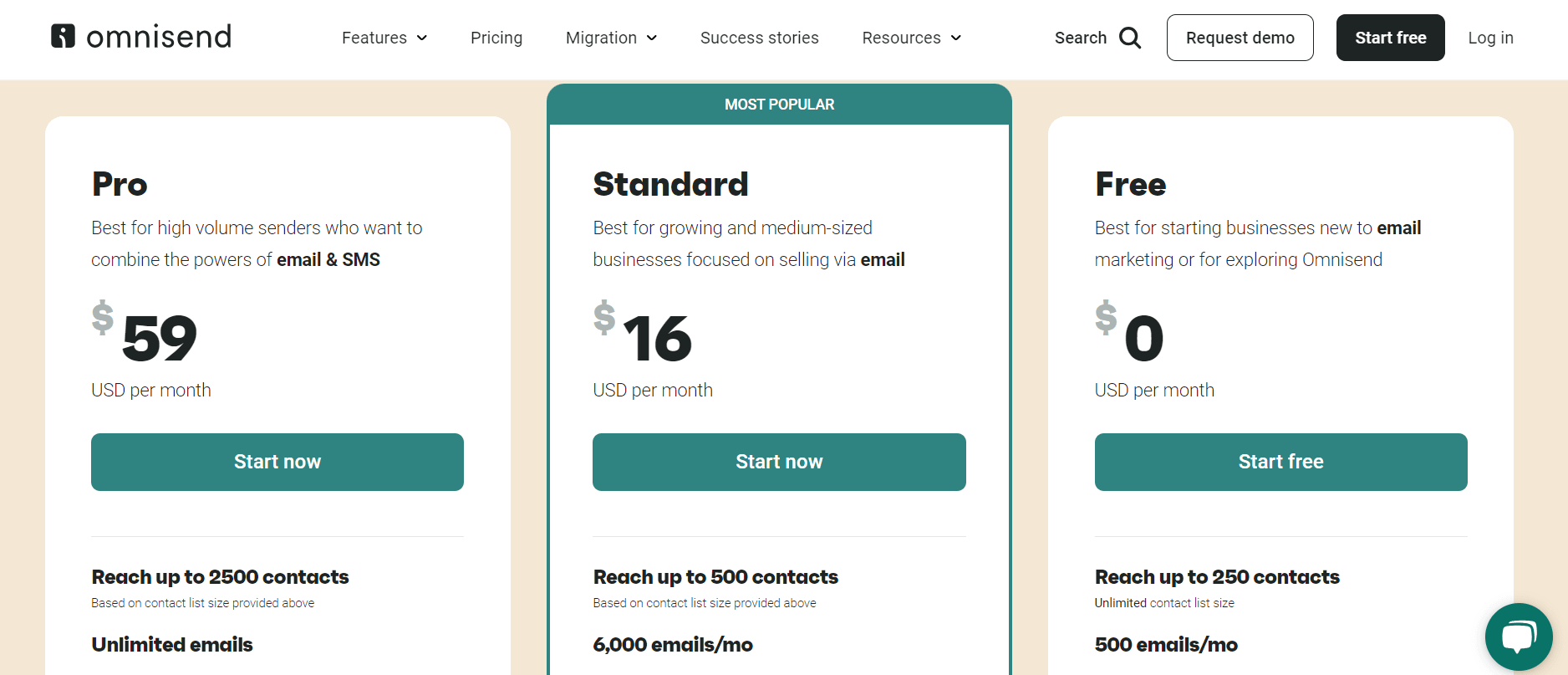Click Reach up to 250 contacts text
The image size is (1568, 675).
1217,577
